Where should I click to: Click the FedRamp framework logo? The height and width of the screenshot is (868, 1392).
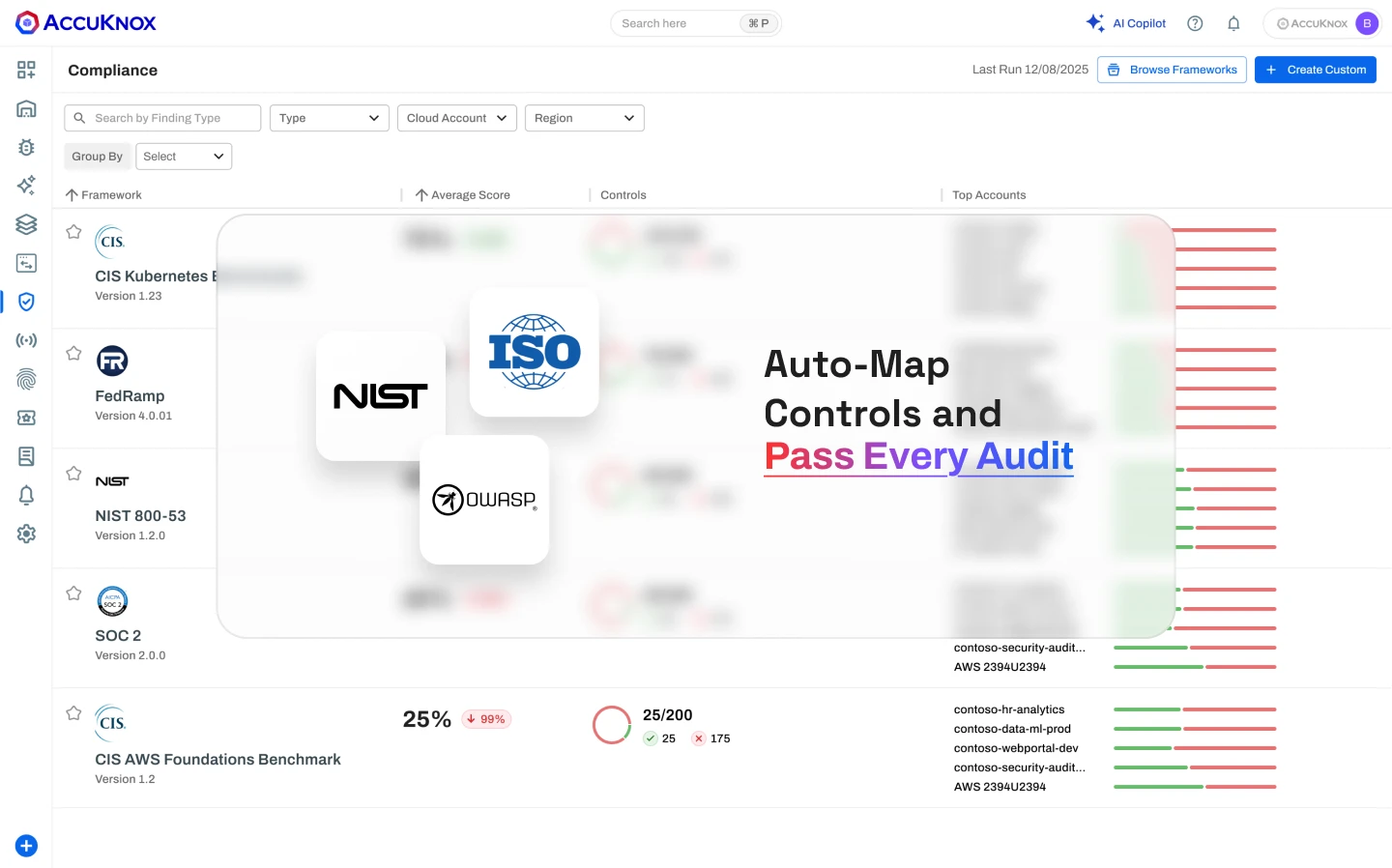point(112,361)
